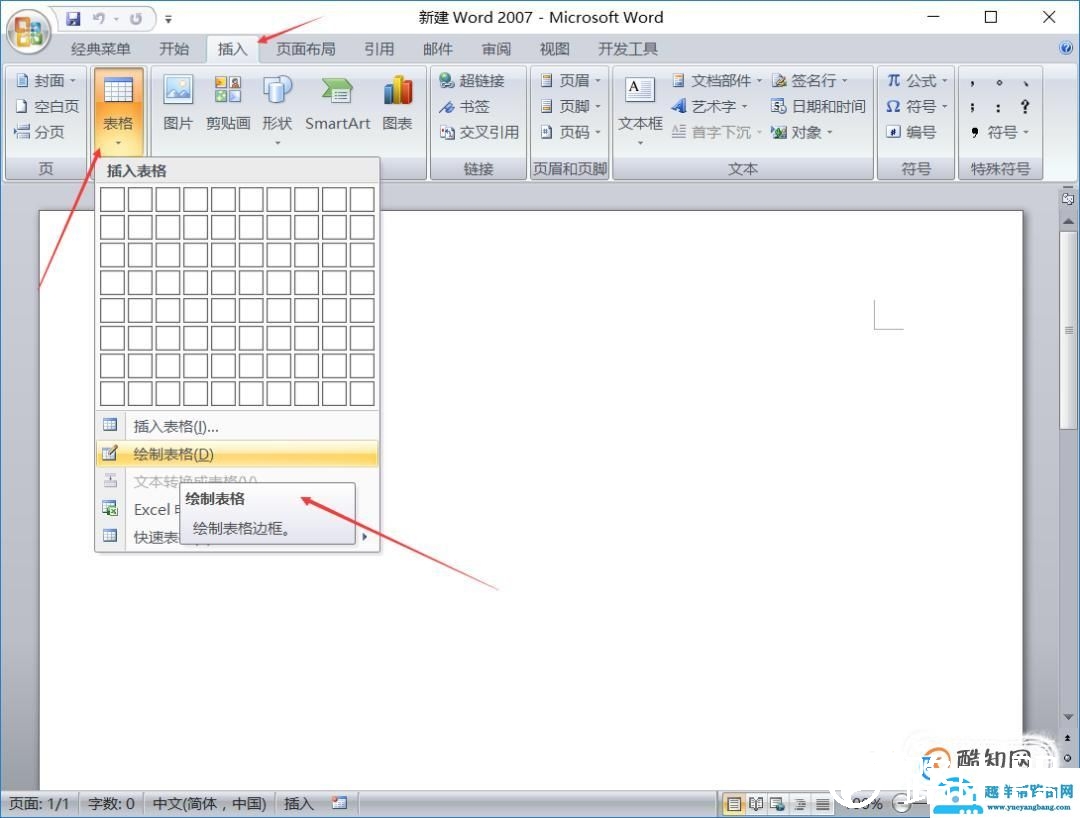Toggle 插入 insert mode in status bar
The width and height of the screenshot is (1080, 818).
[x=298, y=804]
